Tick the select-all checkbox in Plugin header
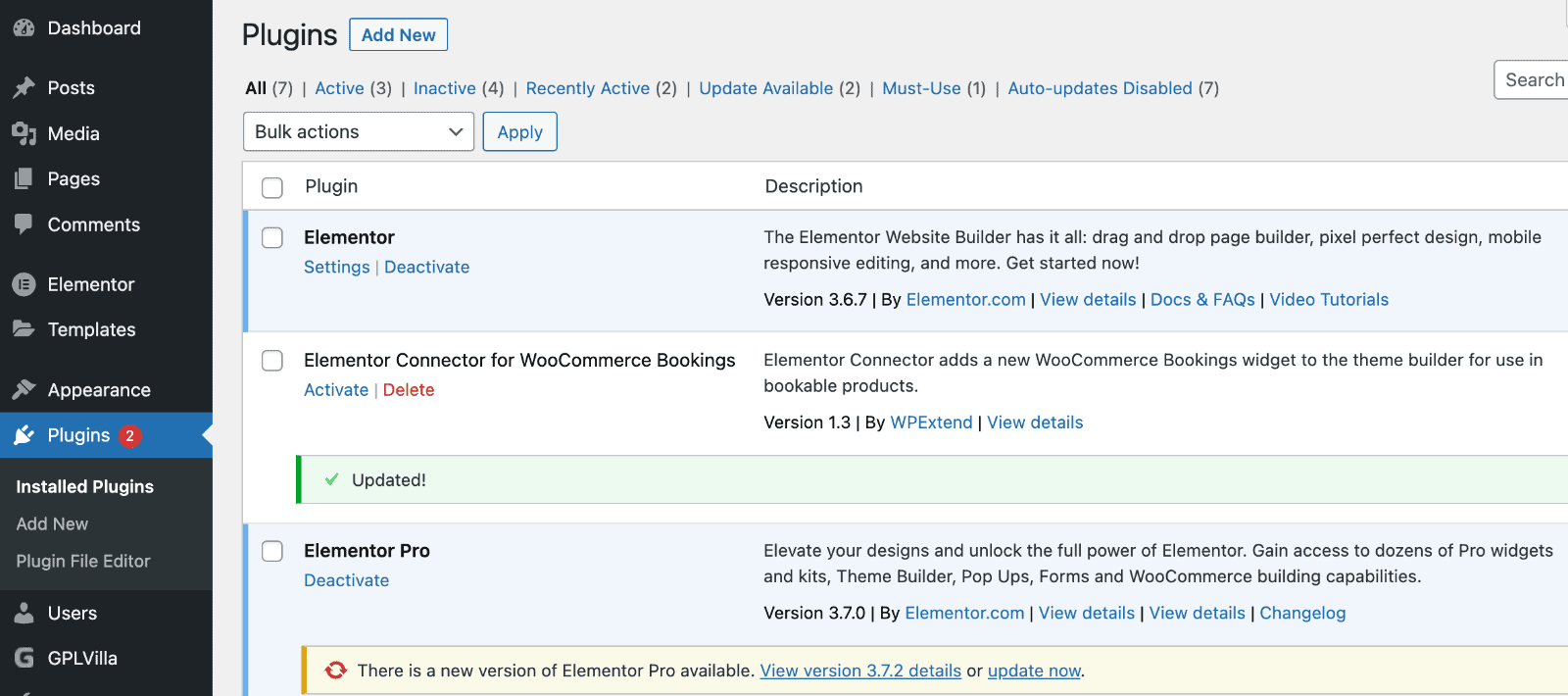 point(272,187)
